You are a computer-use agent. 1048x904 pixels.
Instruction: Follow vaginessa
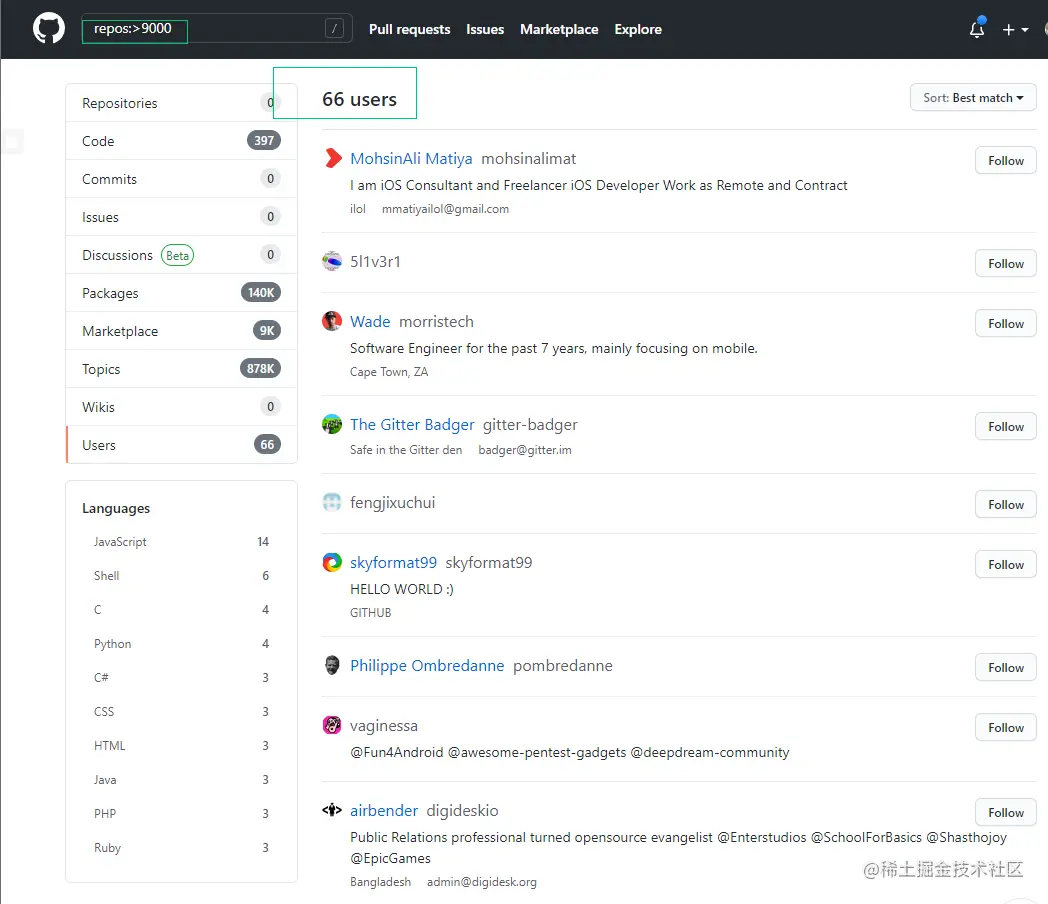pos(1005,728)
